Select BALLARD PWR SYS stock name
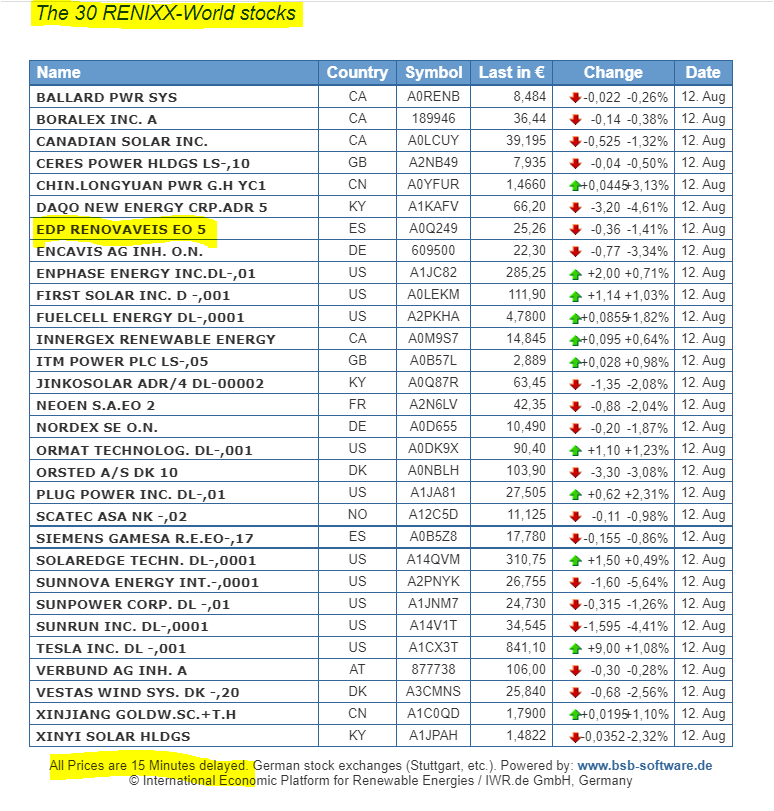This screenshot has width=774, height=811. point(107,97)
